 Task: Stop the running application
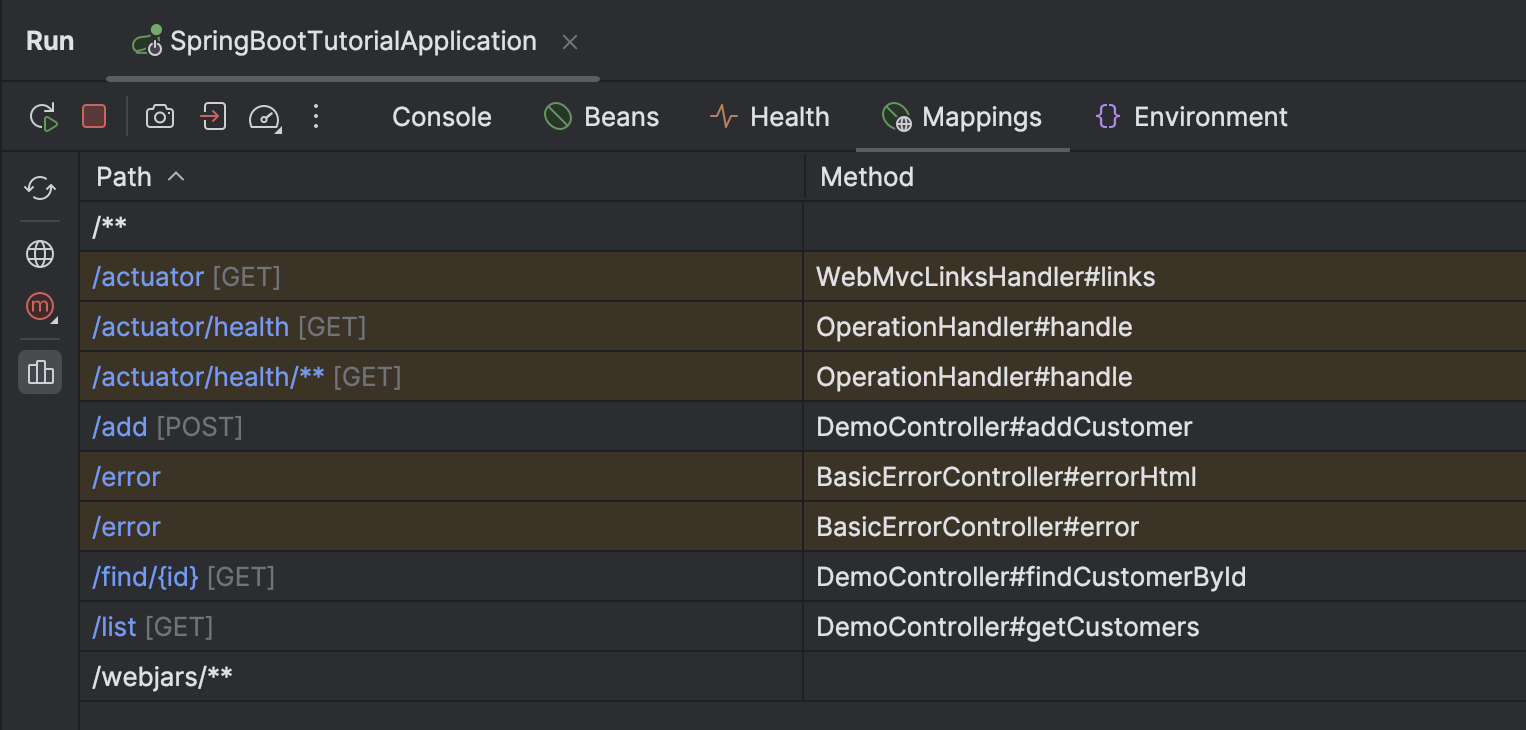(93, 116)
